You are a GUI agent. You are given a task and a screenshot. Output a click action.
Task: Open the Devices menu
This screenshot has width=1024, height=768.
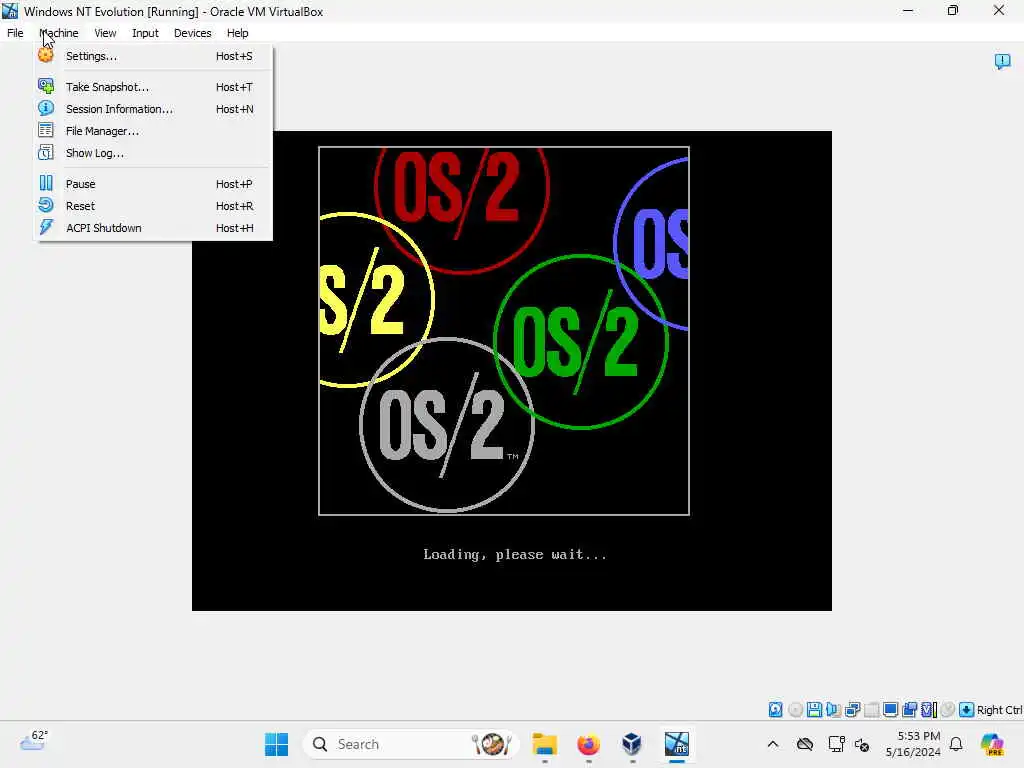point(193,33)
